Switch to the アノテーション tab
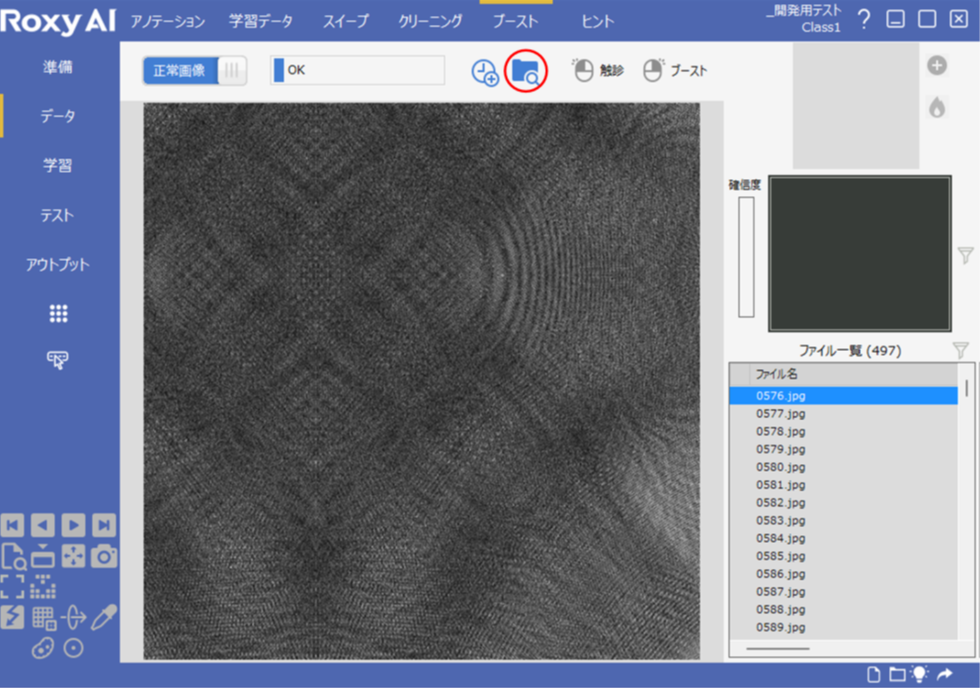 click(x=168, y=21)
